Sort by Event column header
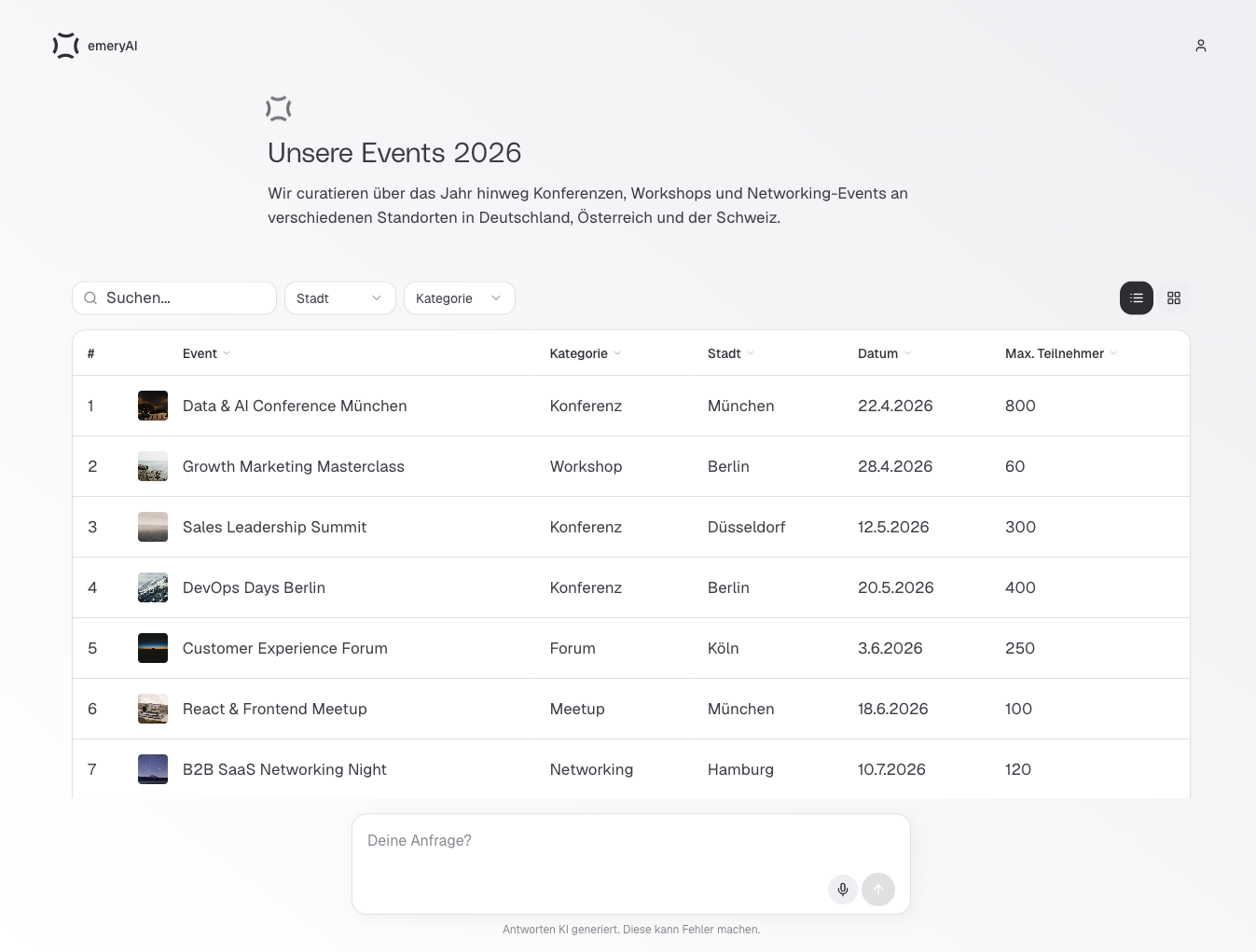Viewport: 1256px width, 952px height. point(206,353)
